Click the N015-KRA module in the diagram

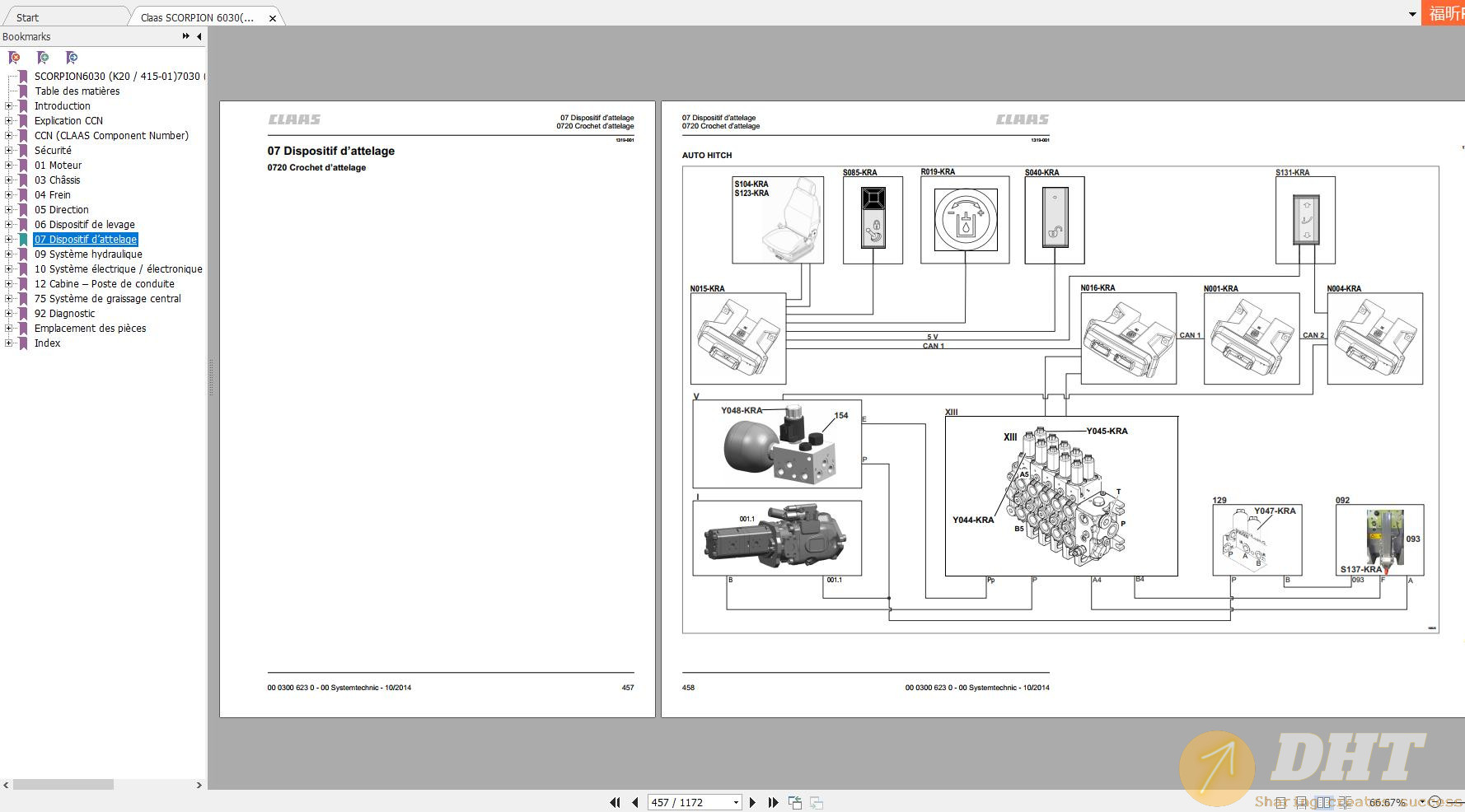(x=738, y=338)
